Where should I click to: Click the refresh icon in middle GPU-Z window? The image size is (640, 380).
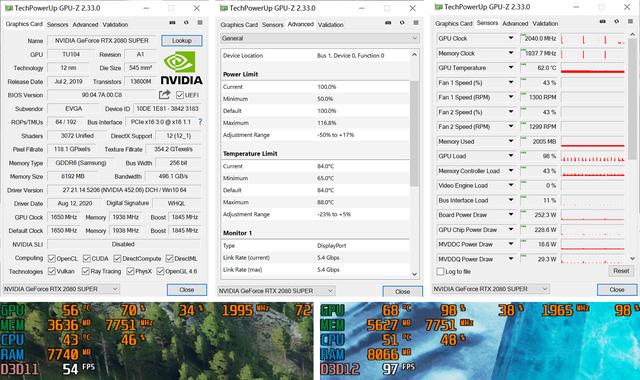click(402, 23)
